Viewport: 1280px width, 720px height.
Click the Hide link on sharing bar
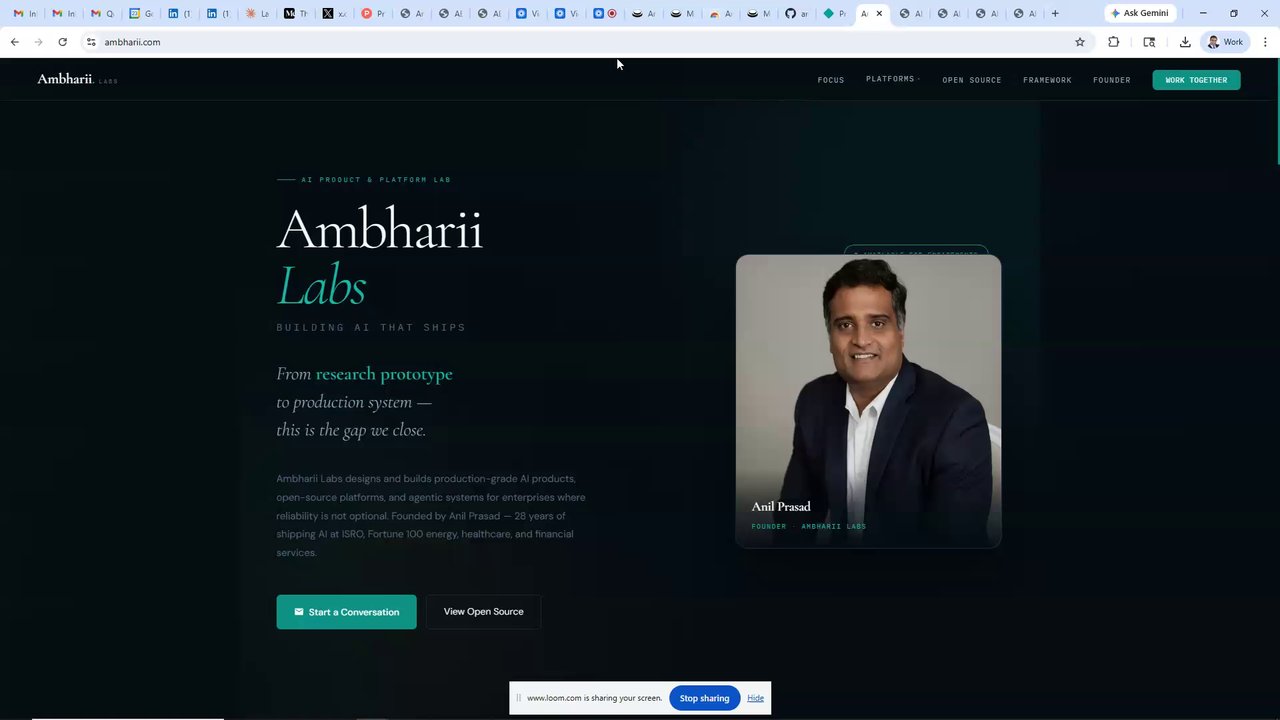click(755, 698)
